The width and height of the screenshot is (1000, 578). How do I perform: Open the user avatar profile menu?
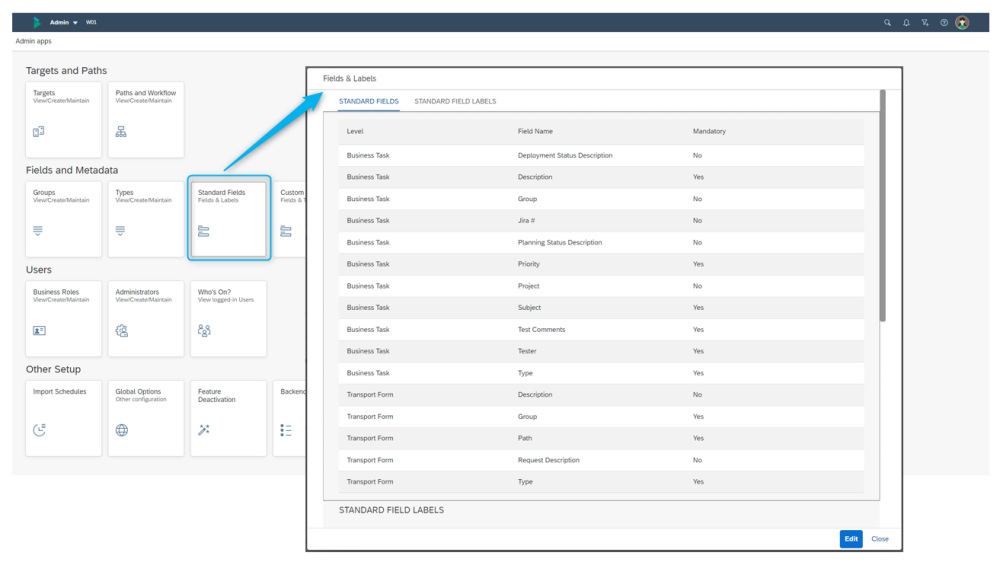962,22
